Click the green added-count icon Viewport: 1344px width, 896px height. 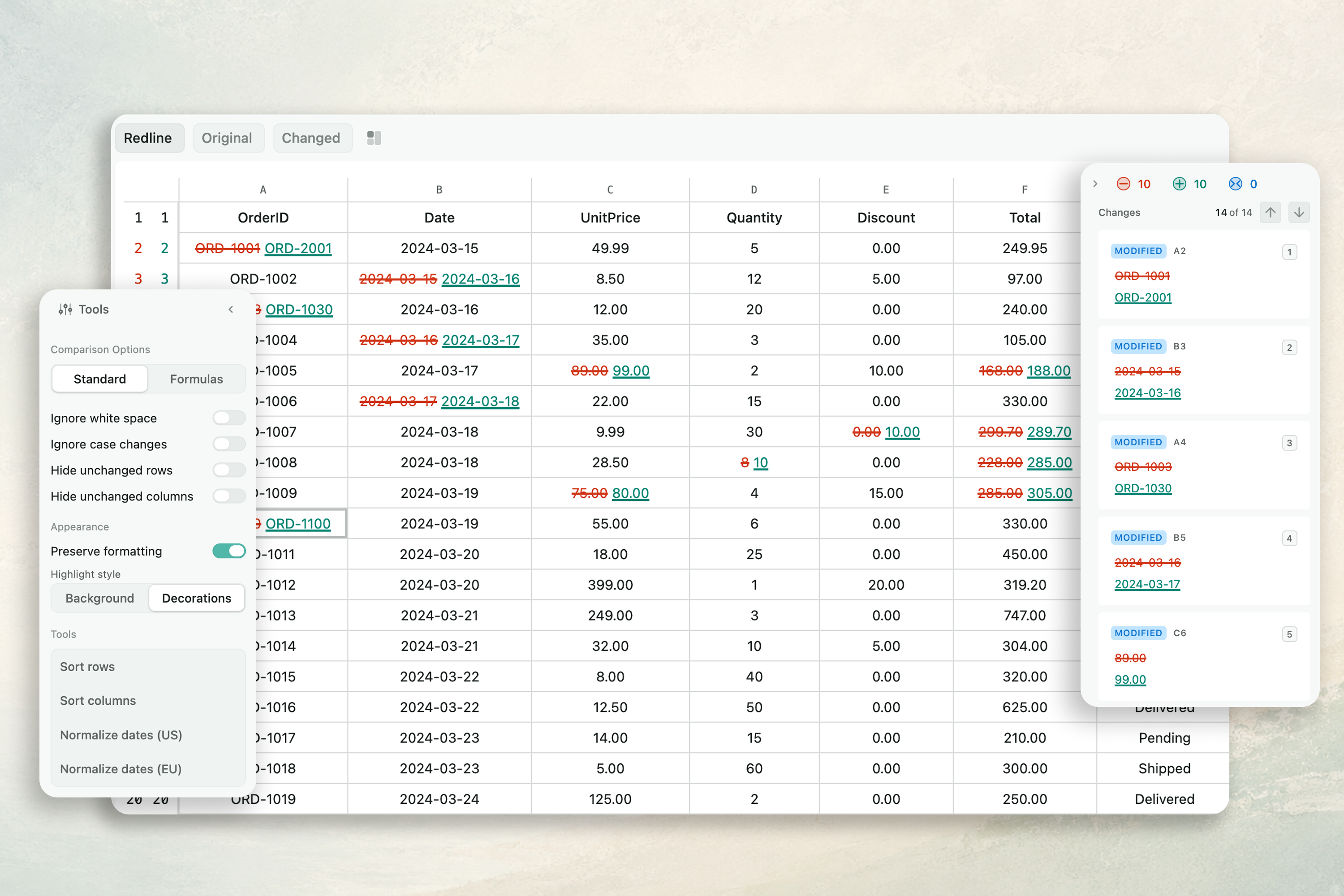click(1179, 183)
